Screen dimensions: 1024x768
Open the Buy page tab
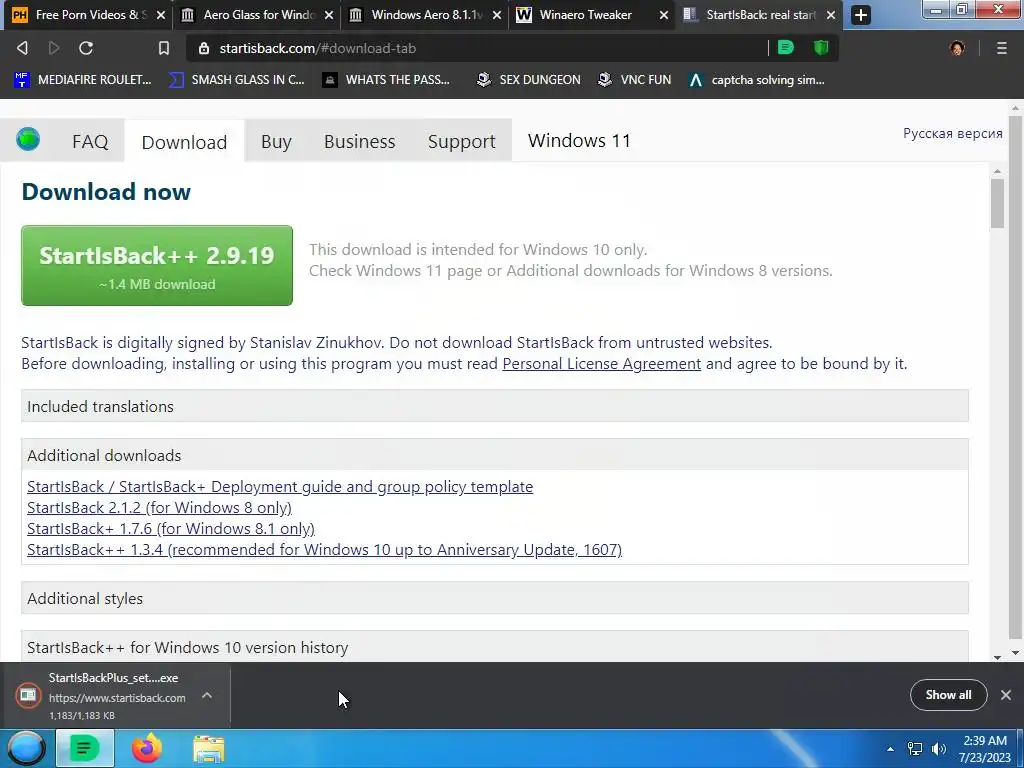click(x=276, y=141)
